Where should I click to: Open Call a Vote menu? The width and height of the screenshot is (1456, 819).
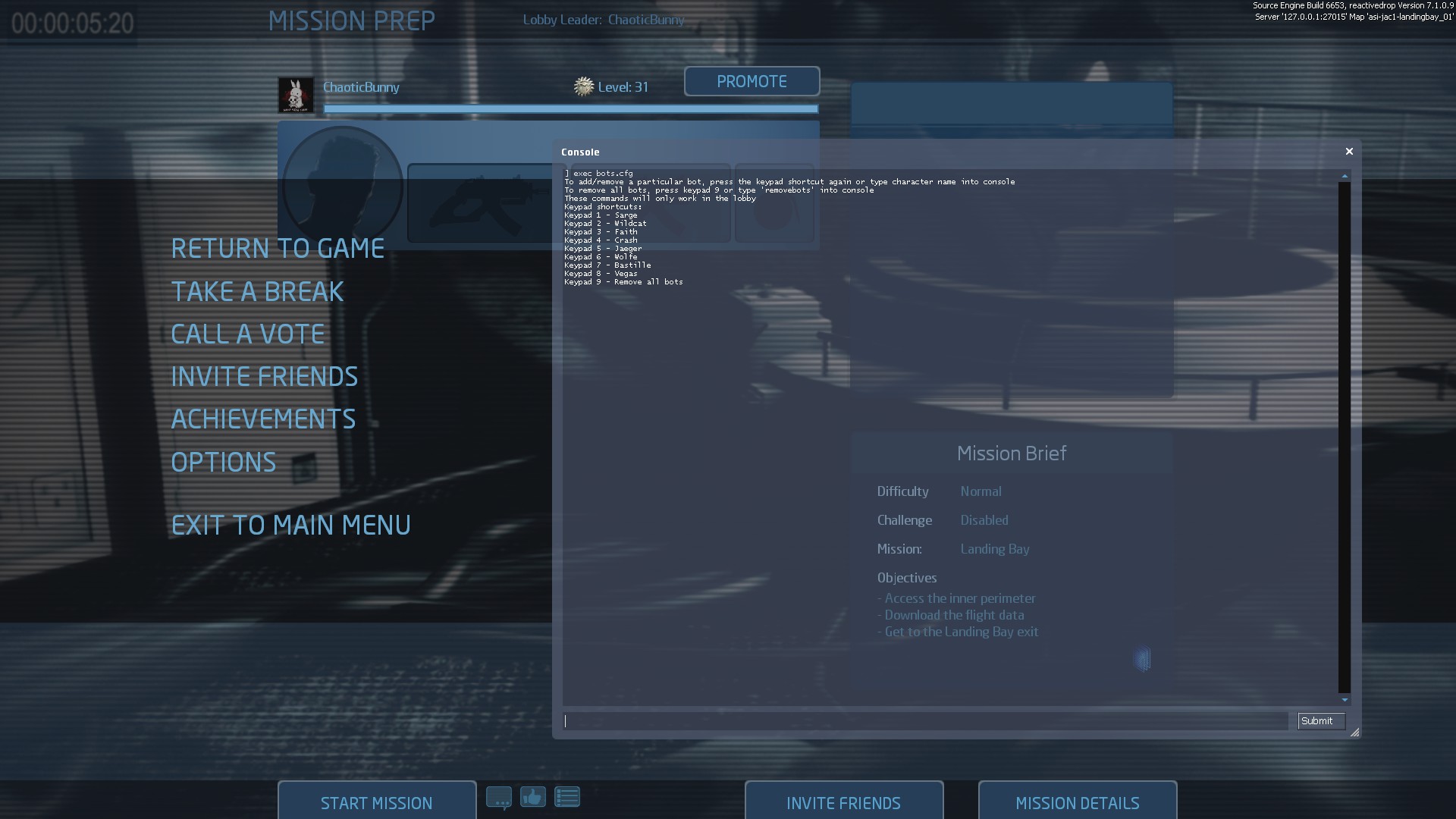coord(248,334)
